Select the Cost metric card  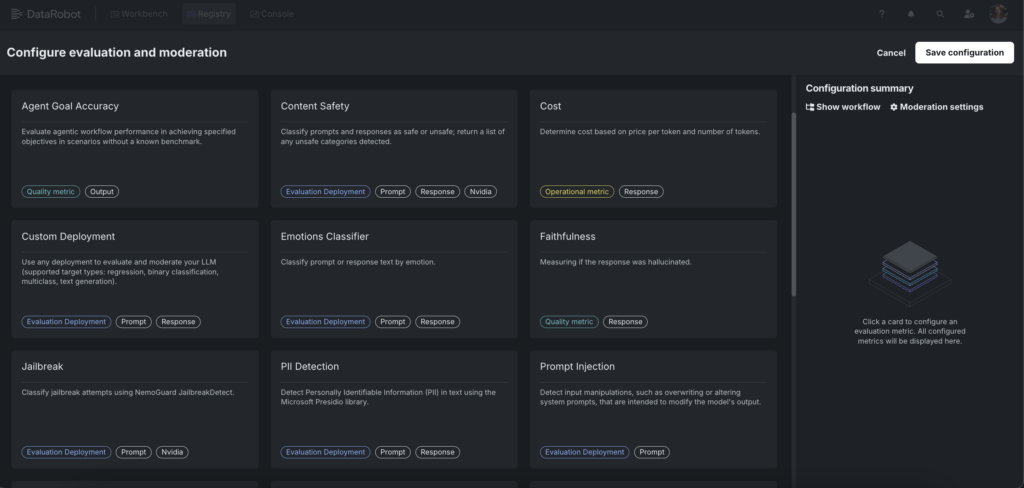click(x=653, y=148)
